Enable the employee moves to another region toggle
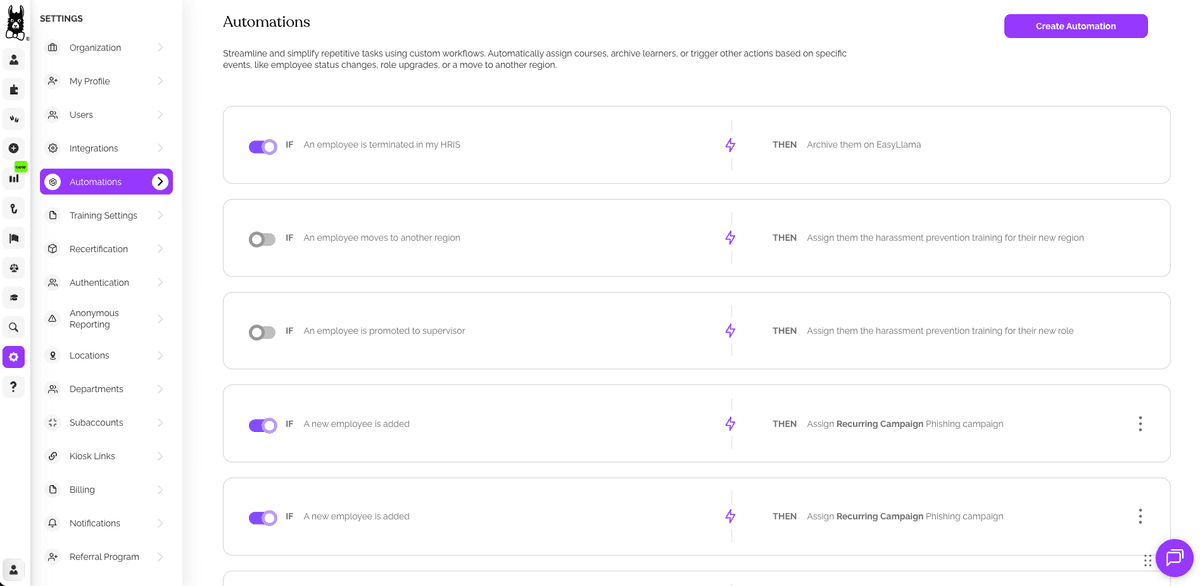Screen dimensions: 1200x586 [x=262, y=239]
